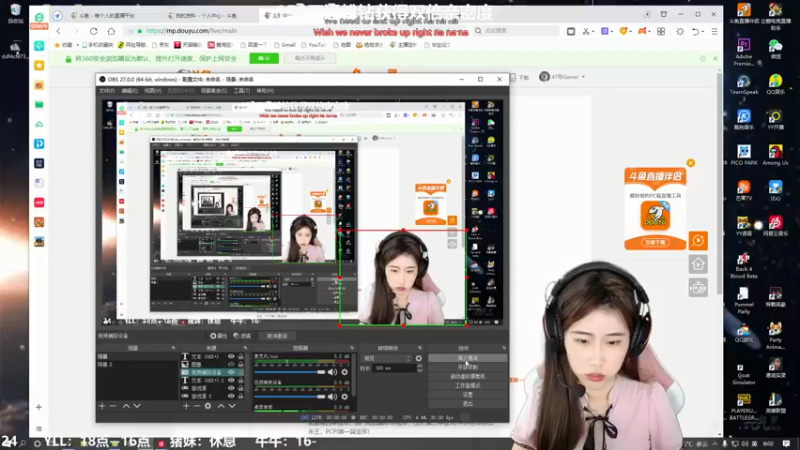Mute the 视频捕获设备 speaker icon in mixer
Viewport: 800px width, 450px height.
332,396
